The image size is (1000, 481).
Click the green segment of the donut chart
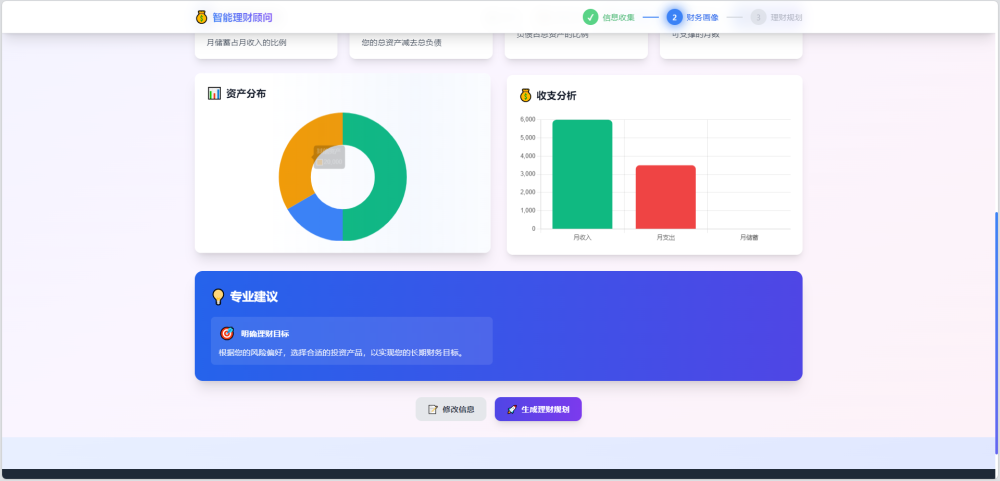[389, 177]
